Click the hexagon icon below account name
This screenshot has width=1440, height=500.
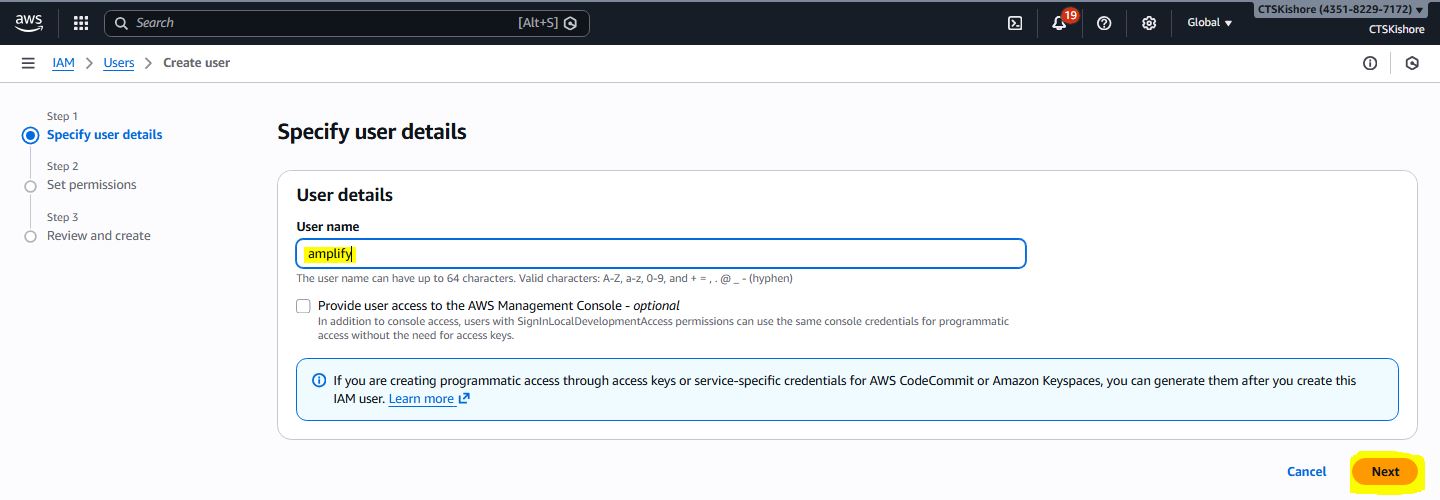(x=1412, y=63)
